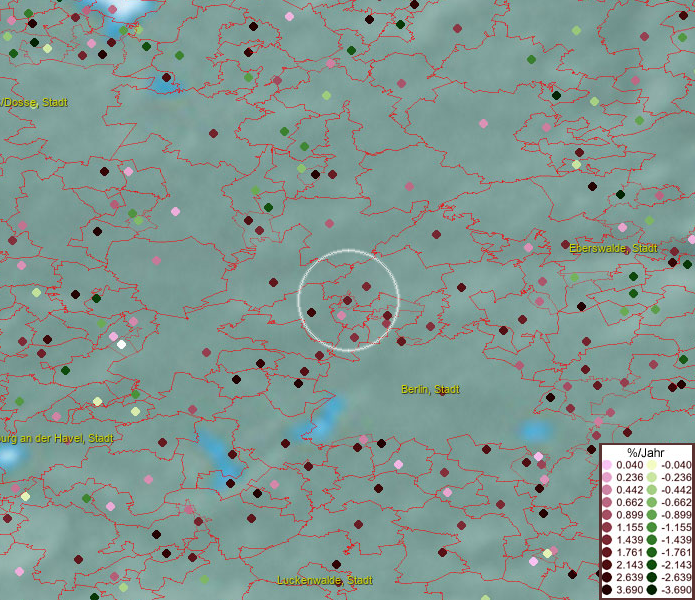Viewport: 695px width, 600px height.
Task: Pick the -1.439 legend color dot
Action: pos(652,540)
